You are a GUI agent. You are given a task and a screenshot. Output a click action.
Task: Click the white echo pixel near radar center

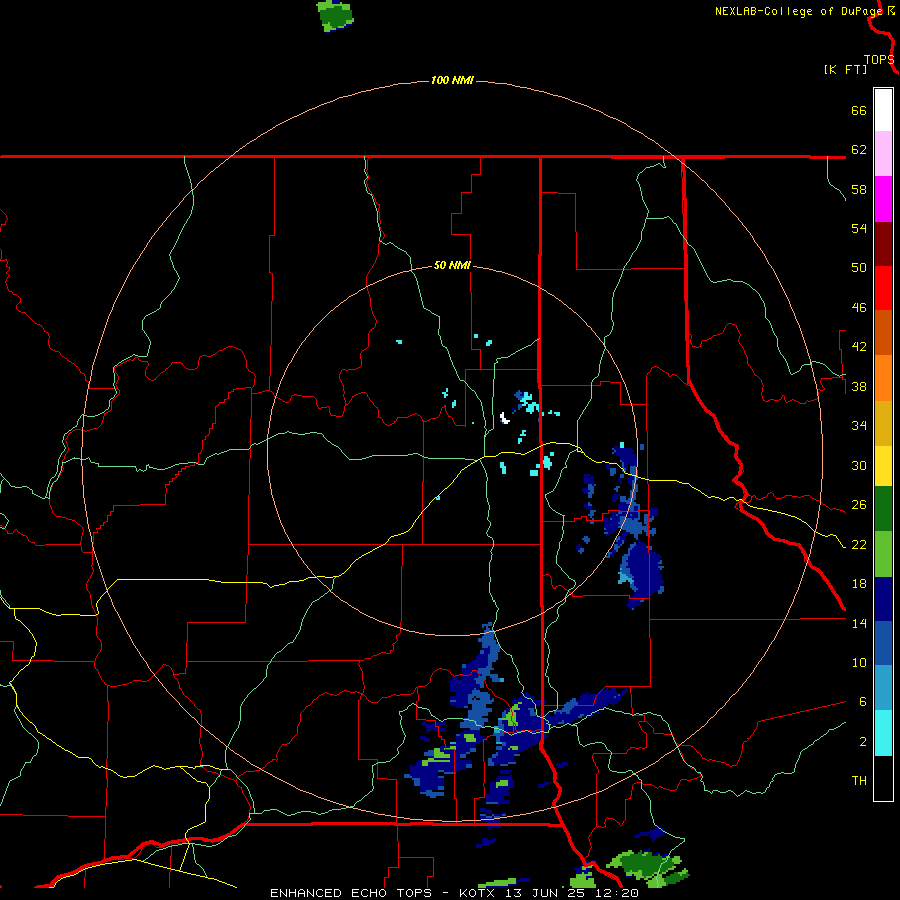(505, 418)
